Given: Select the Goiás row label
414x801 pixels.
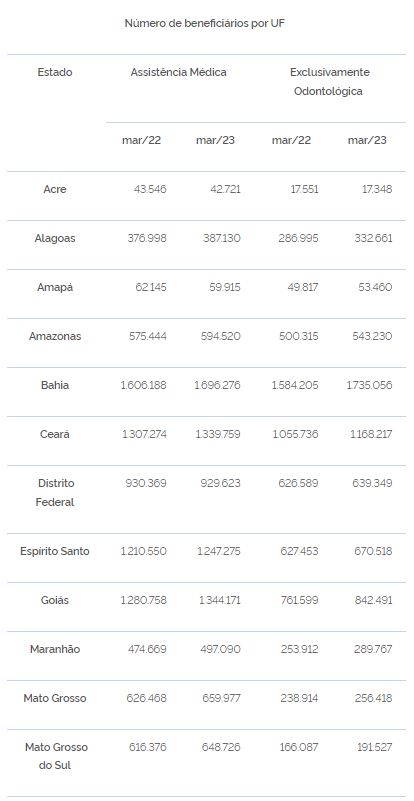Looking at the screenshot, I should (55, 600).
